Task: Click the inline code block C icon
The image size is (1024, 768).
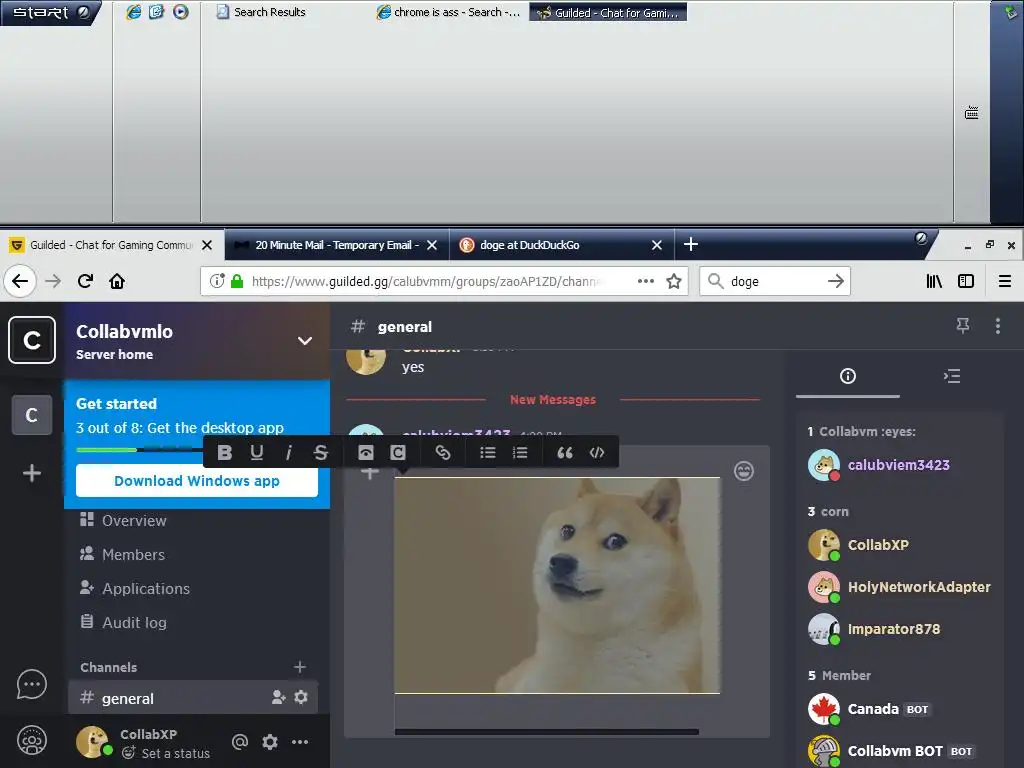Action: point(398,452)
